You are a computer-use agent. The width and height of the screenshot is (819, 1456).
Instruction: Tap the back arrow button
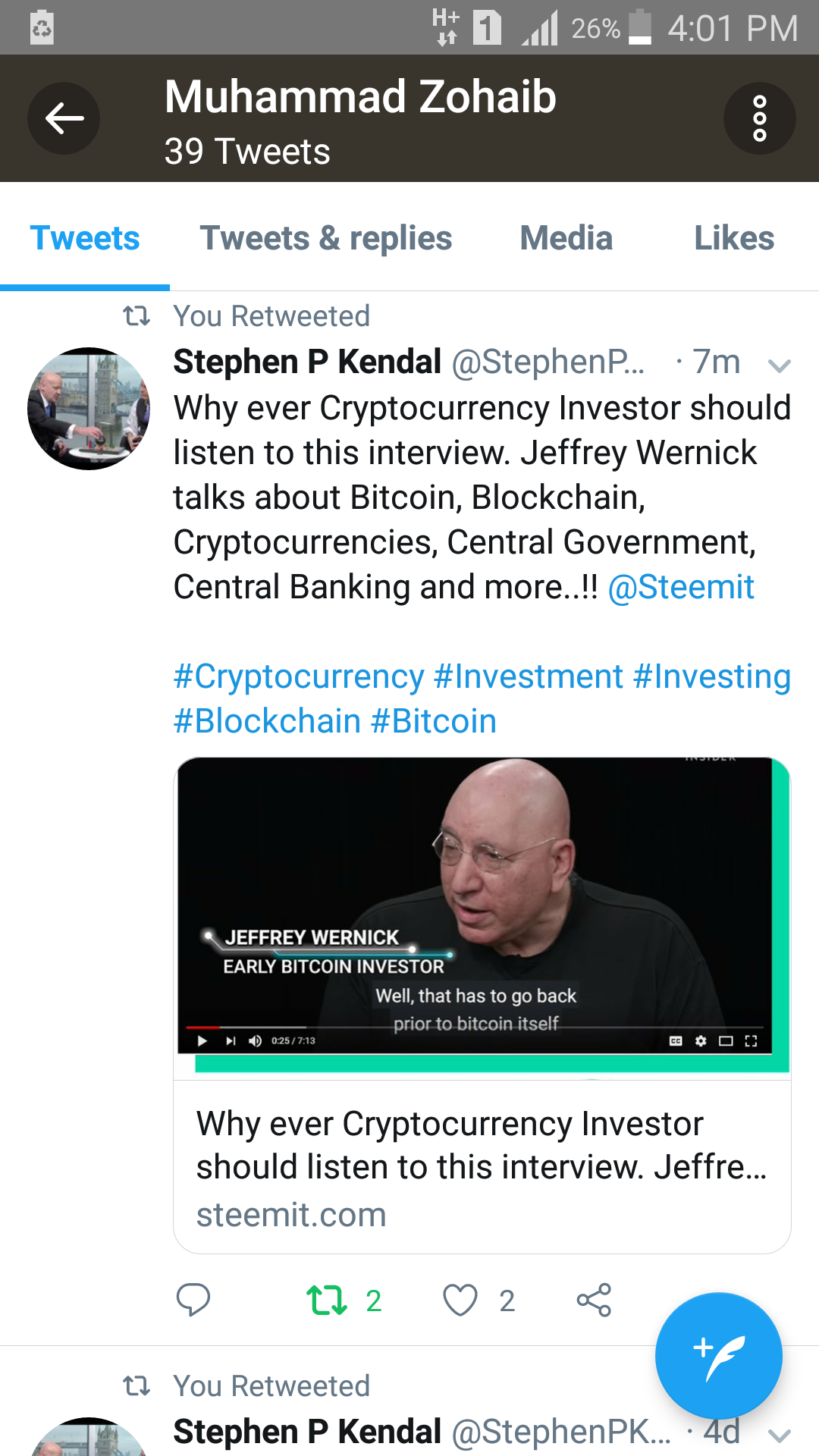pyautogui.click(x=64, y=118)
